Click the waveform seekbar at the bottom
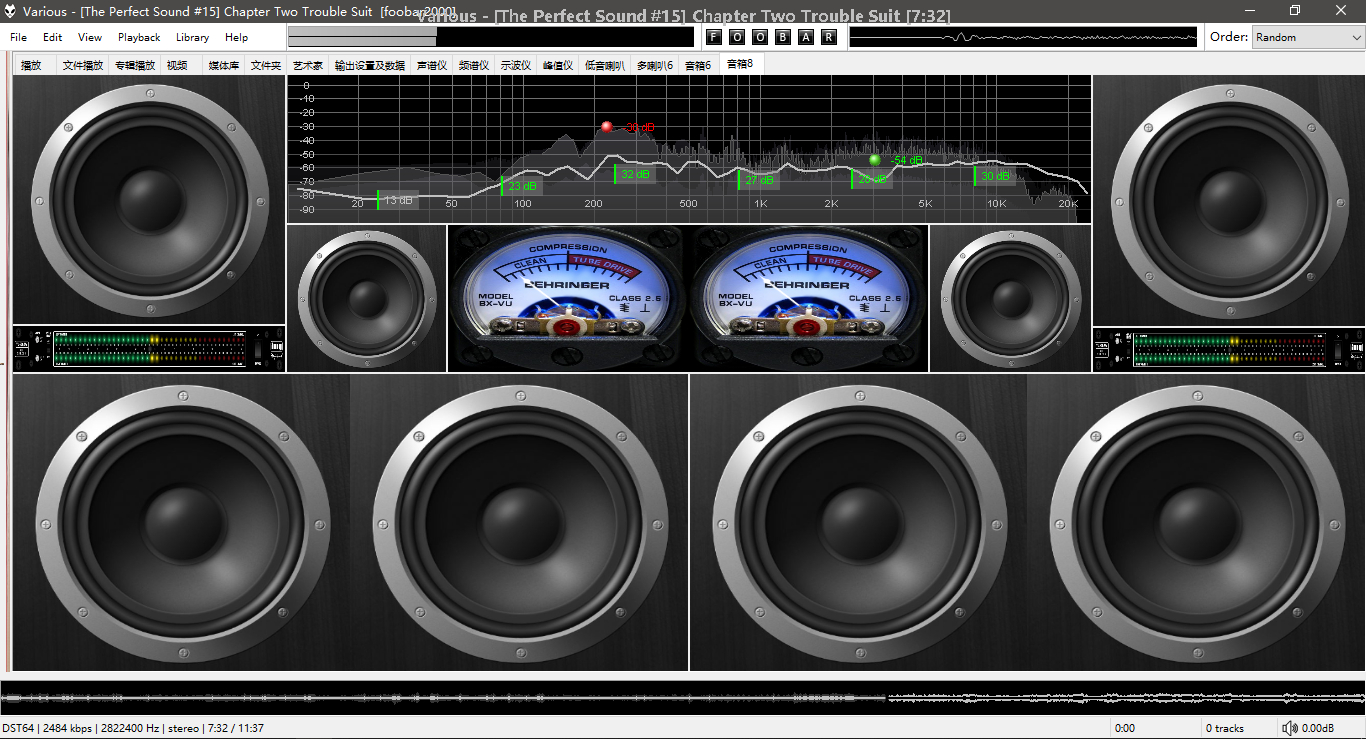 point(683,697)
